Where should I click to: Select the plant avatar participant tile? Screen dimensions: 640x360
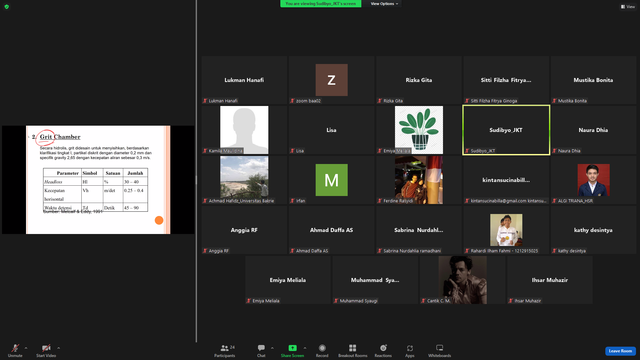pos(419,130)
